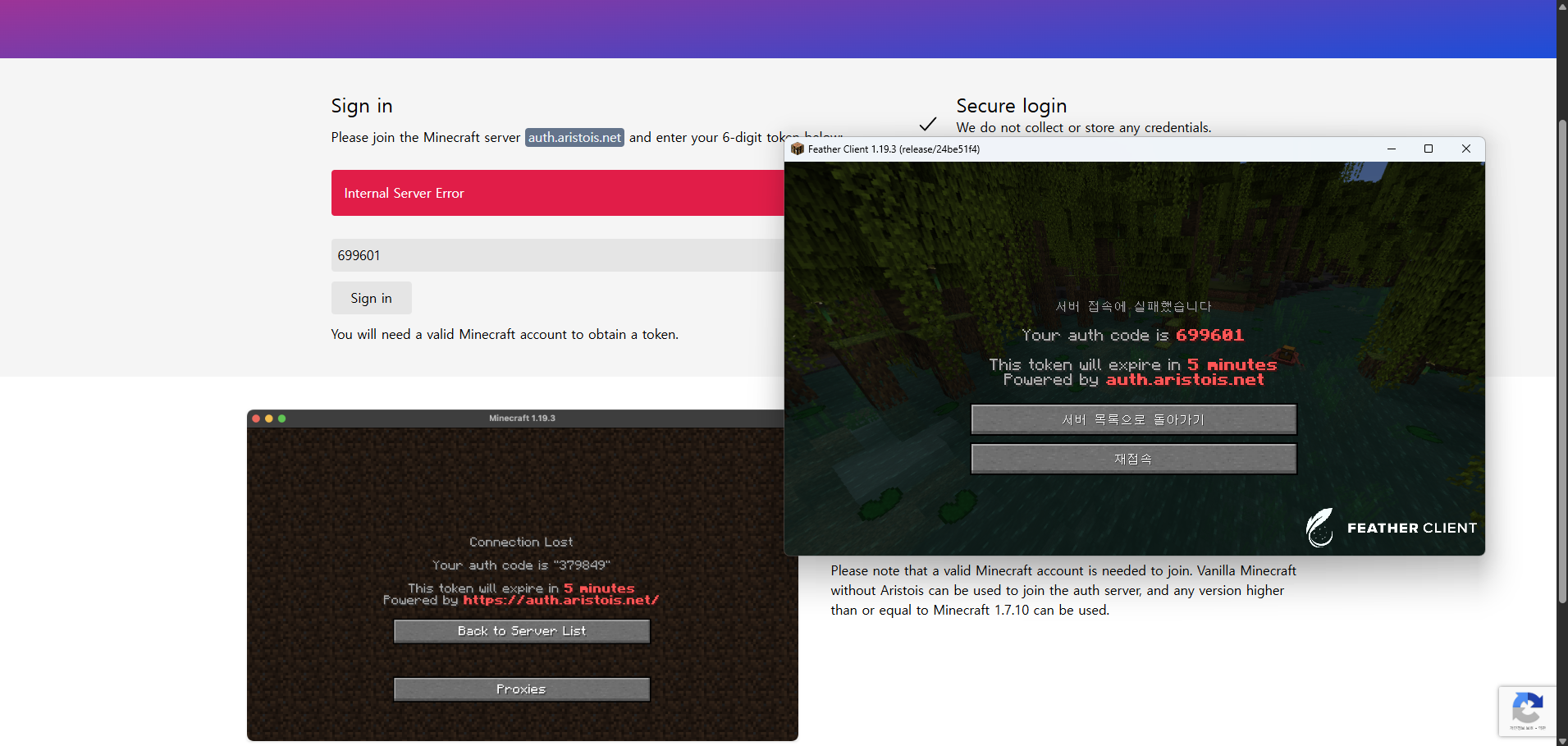Image resolution: width=1568 pixels, height=746 pixels.
Task: Minimize the Feather Client window
Action: point(1392,149)
